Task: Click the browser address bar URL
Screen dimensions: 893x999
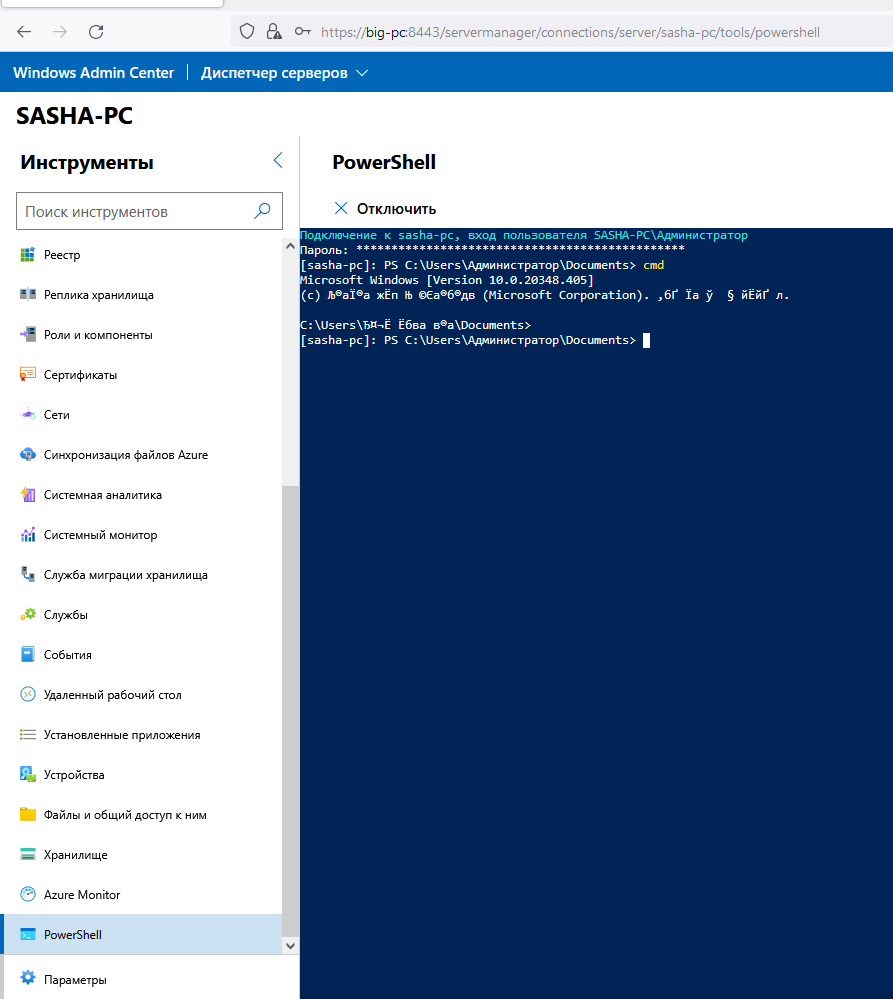Action: [x=570, y=32]
